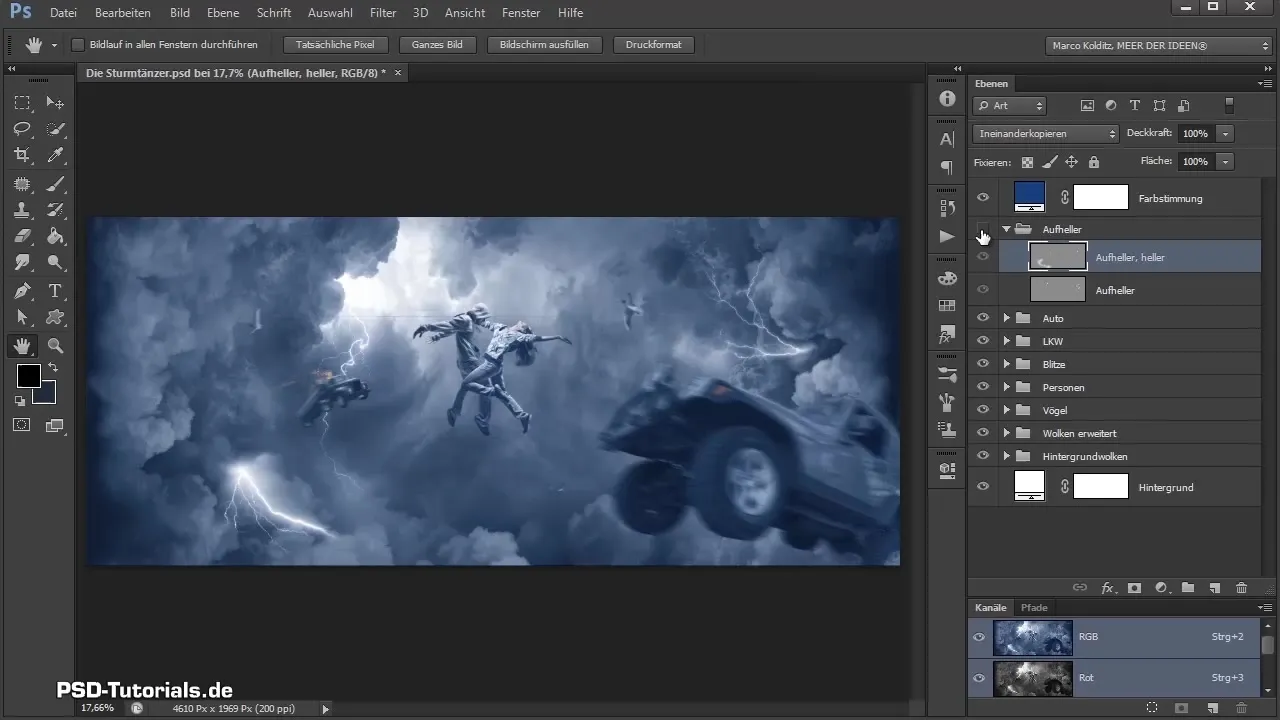Viewport: 1280px width, 720px height.
Task: Collapse the Aufheller group triangle
Action: click(x=1006, y=230)
